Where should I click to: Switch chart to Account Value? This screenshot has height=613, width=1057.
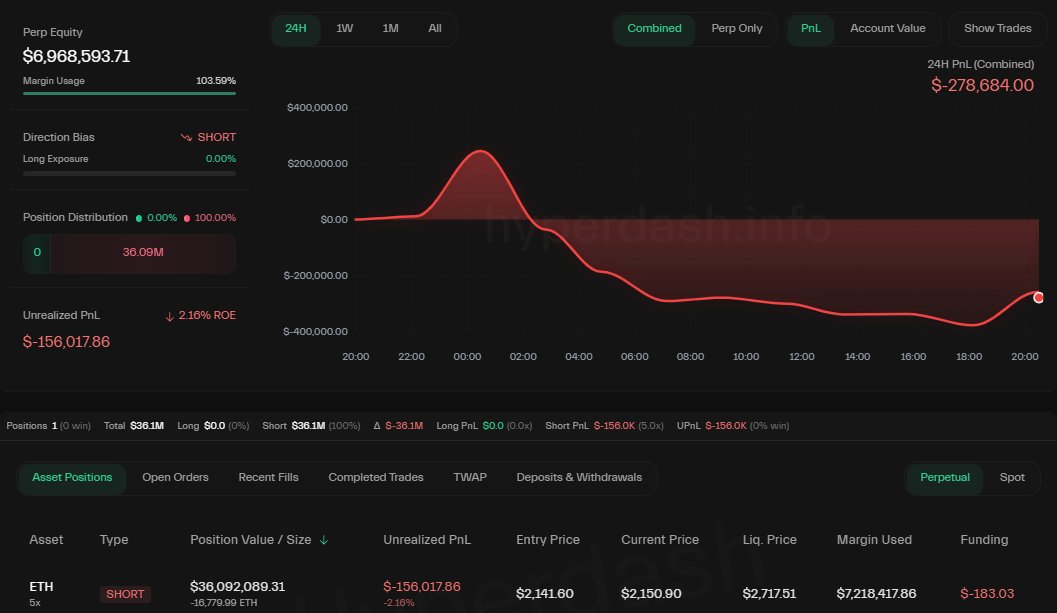click(x=888, y=28)
